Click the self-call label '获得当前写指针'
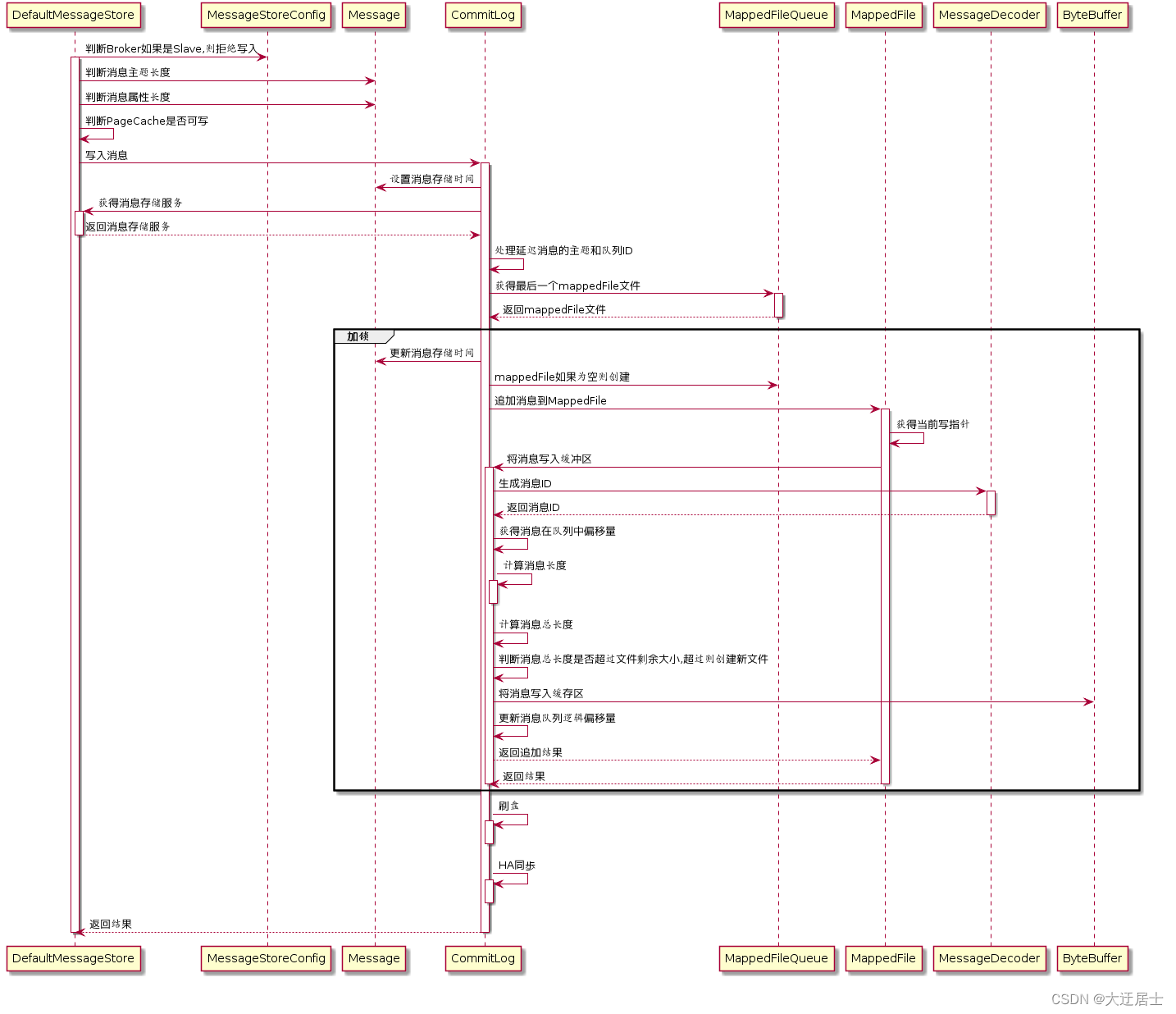Image resolution: width=1176 pixels, height=1014 pixels. pyautogui.click(x=933, y=425)
